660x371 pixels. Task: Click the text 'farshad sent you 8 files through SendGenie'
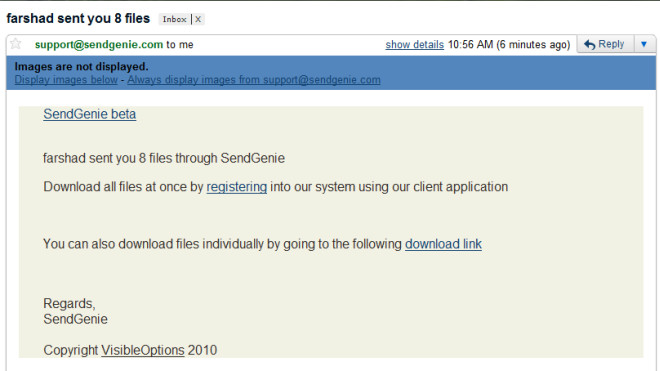(x=164, y=158)
